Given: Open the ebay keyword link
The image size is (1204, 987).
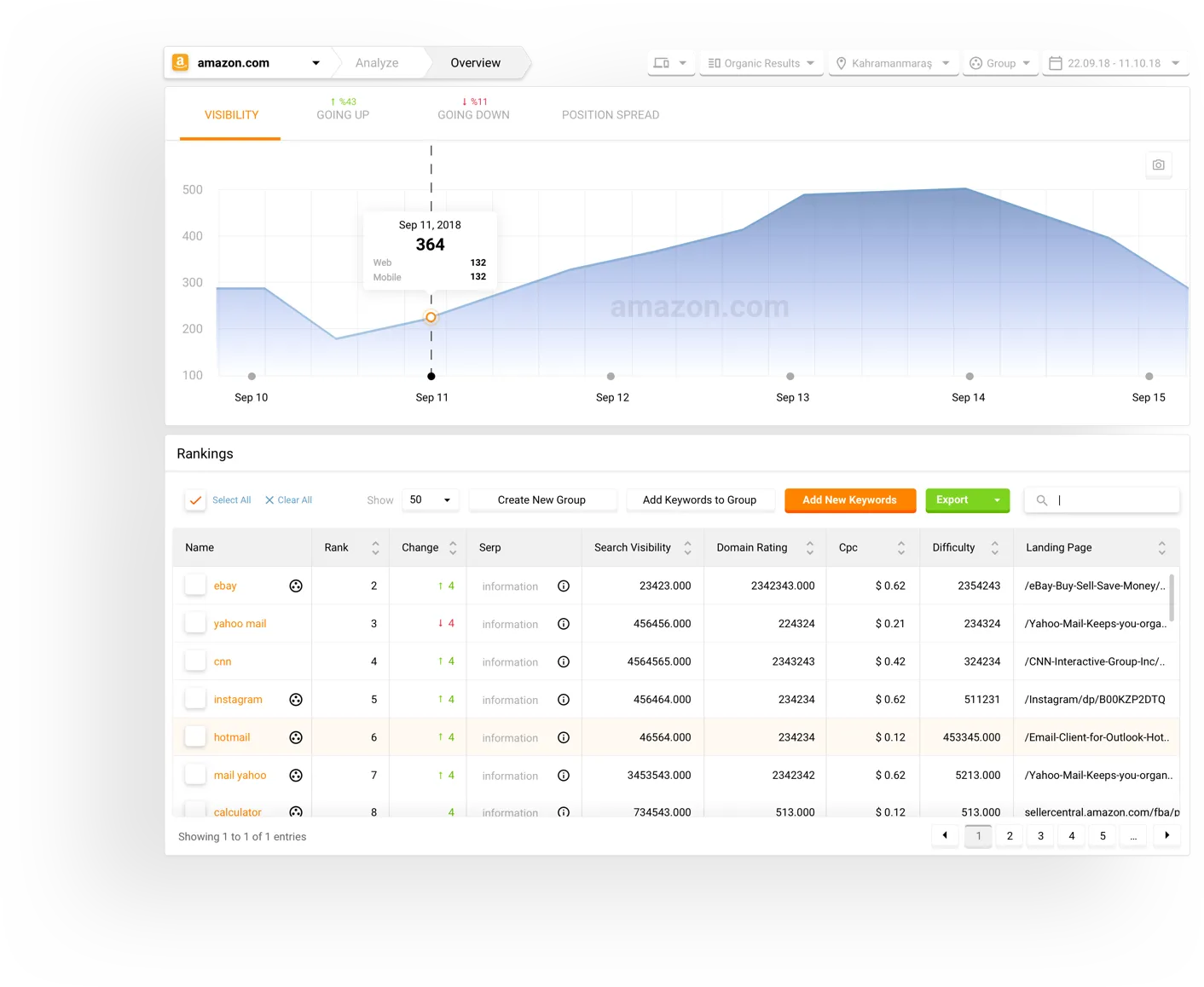Looking at the screenshot, I should click(225, 586).
